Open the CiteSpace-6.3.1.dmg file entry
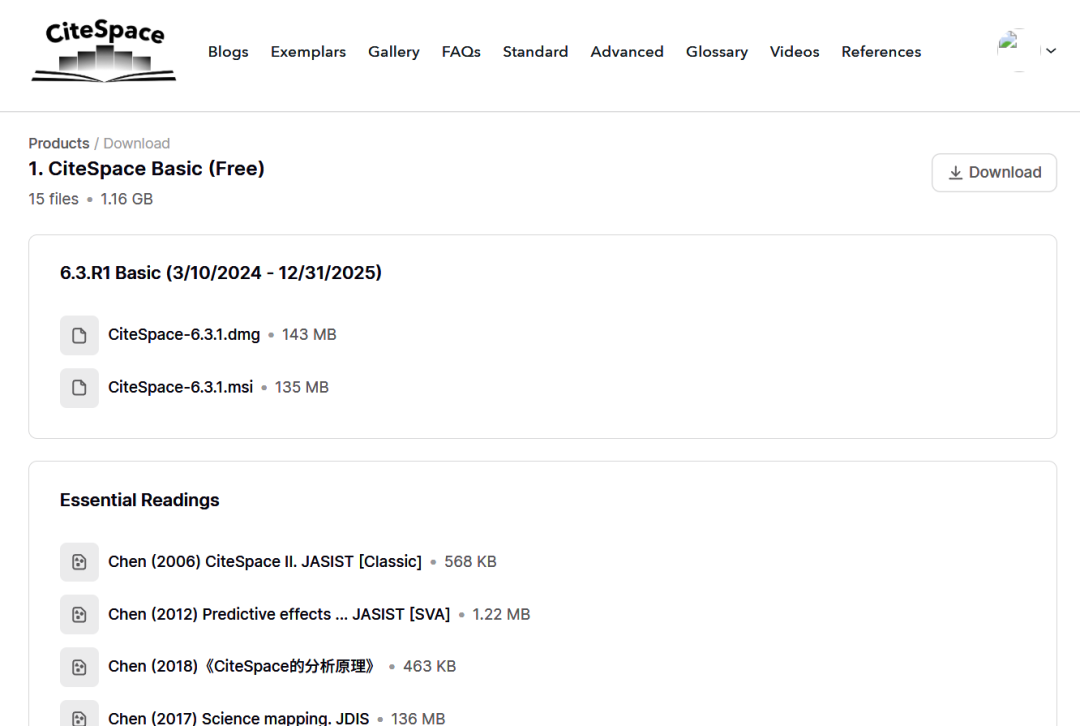The image size is (1080, 726). (x=184, y=335)
